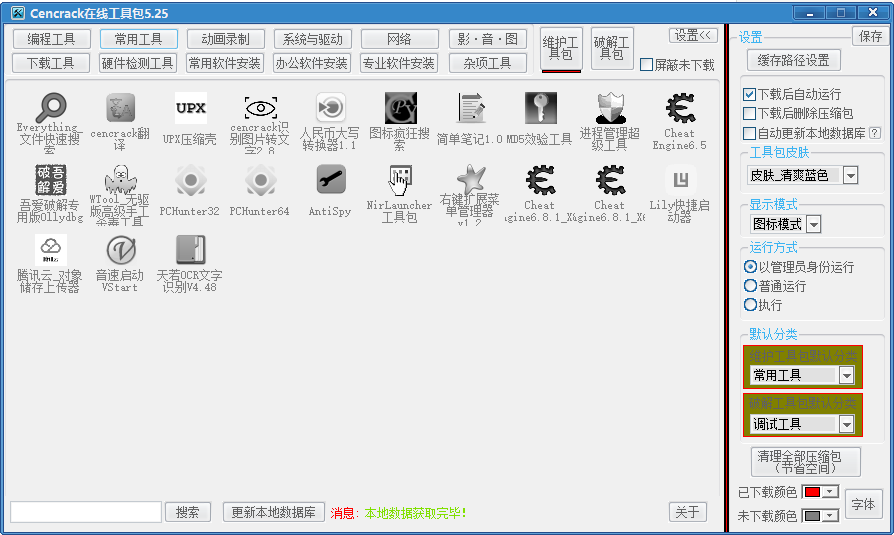This screenshot has width=894, height=535.
Task: Launch PCHunter32
Action: click(x=190, y=180)
